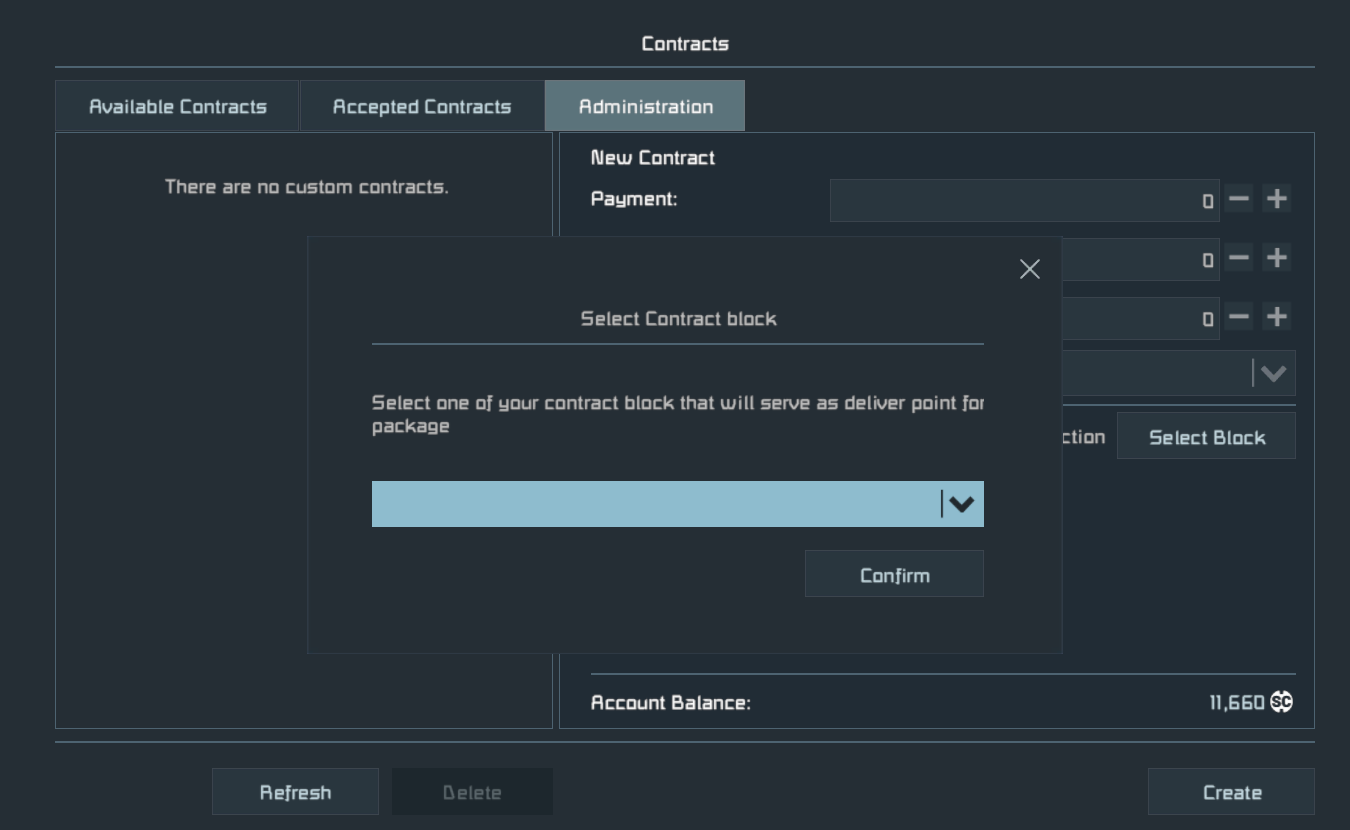This screenshot has width=1350, height=830.
Task: Refresh the contracts list
Action: pos(295,792)
